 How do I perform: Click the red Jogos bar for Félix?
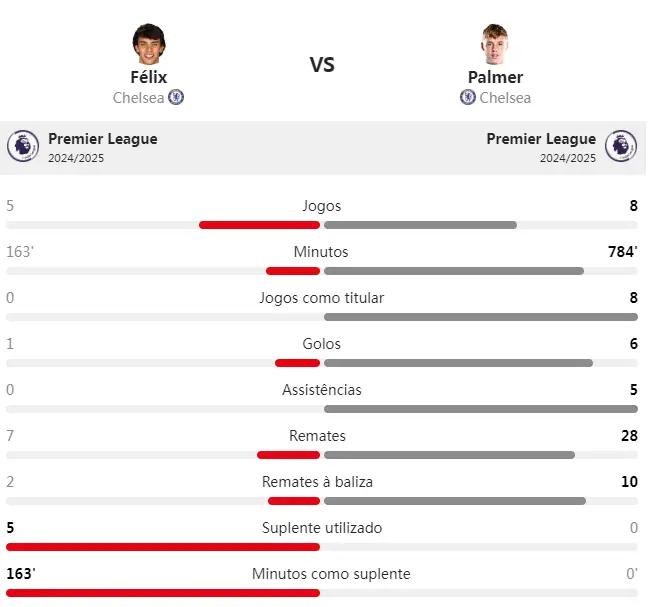(x=259, y=225)
